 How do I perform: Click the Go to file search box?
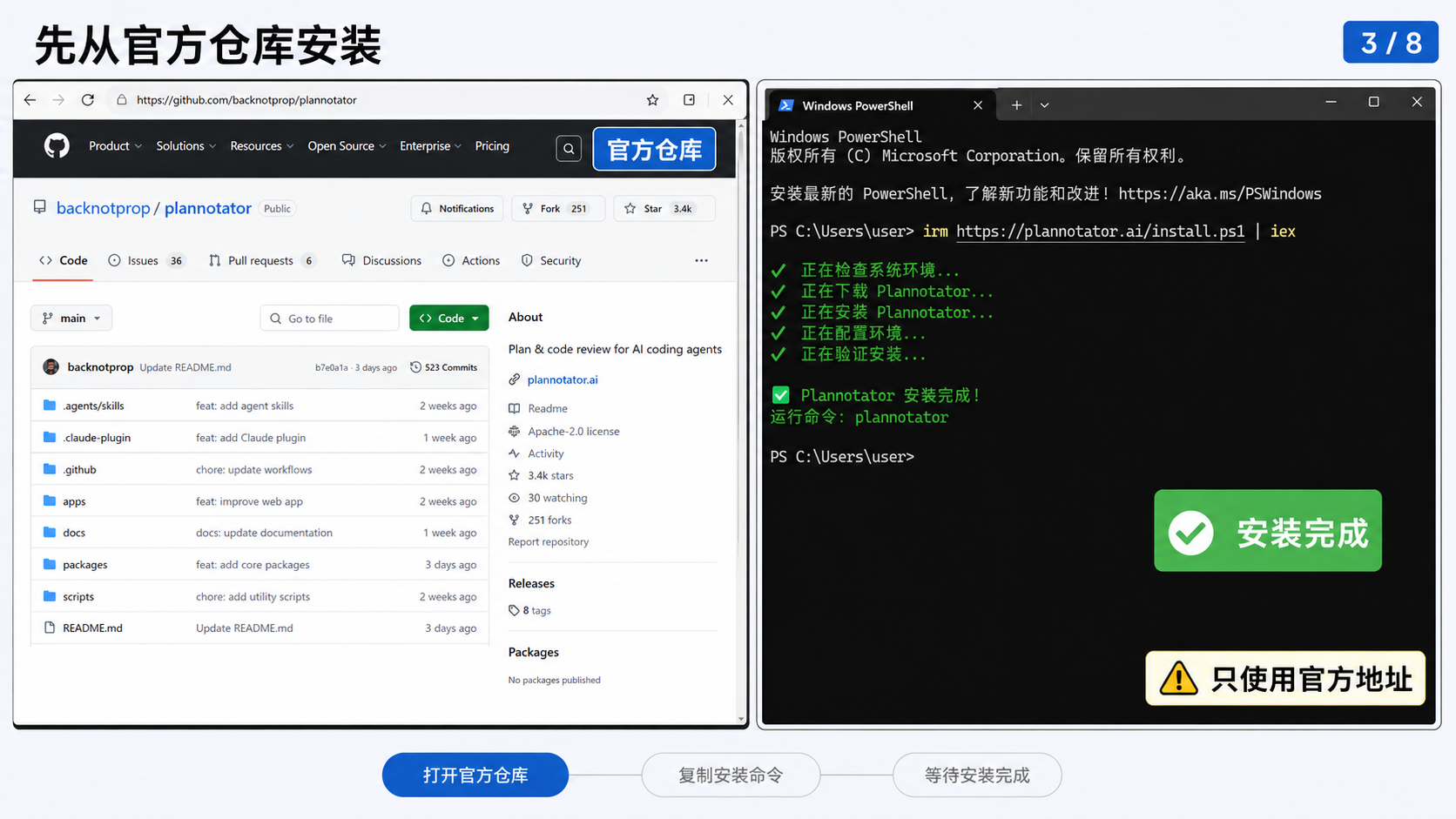[329, 319]
